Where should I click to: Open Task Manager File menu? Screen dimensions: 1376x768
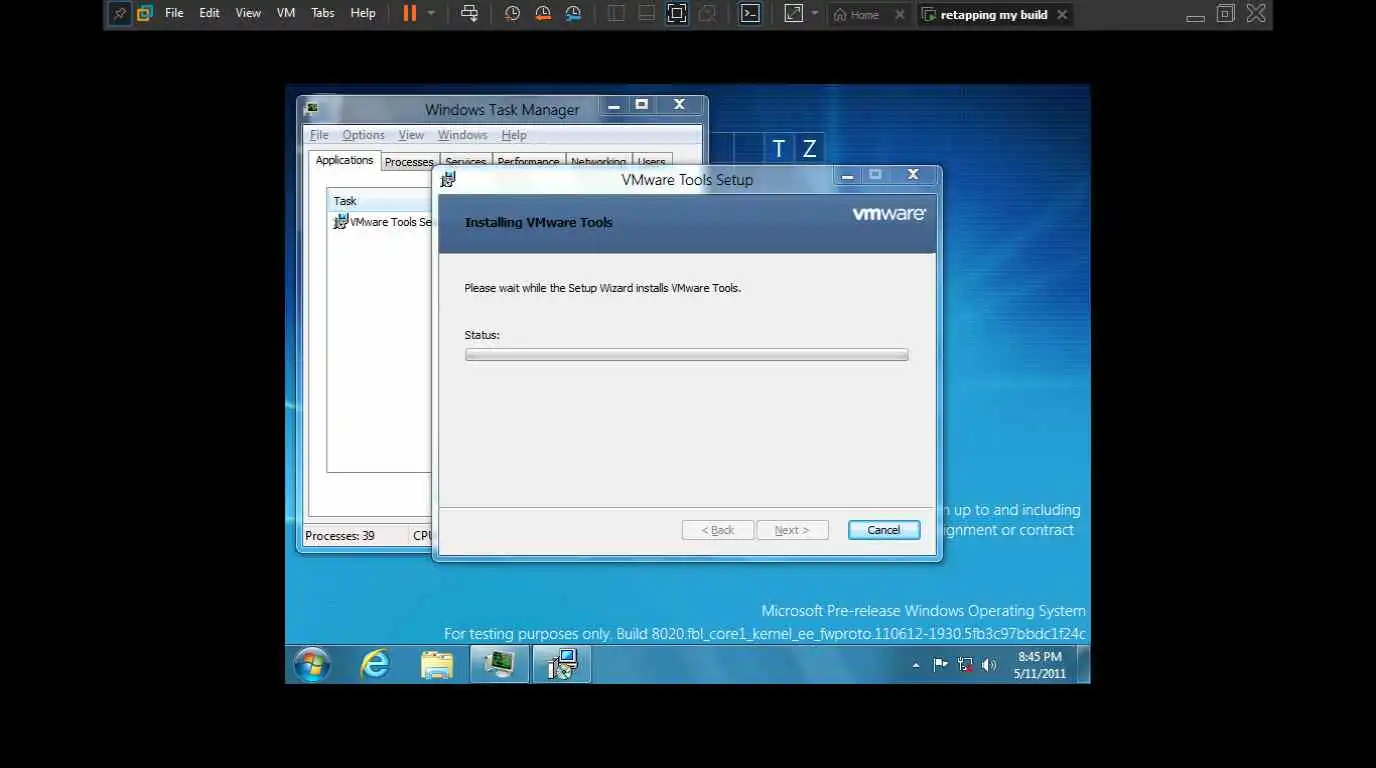pyautogui.click(x=319, y=135)
